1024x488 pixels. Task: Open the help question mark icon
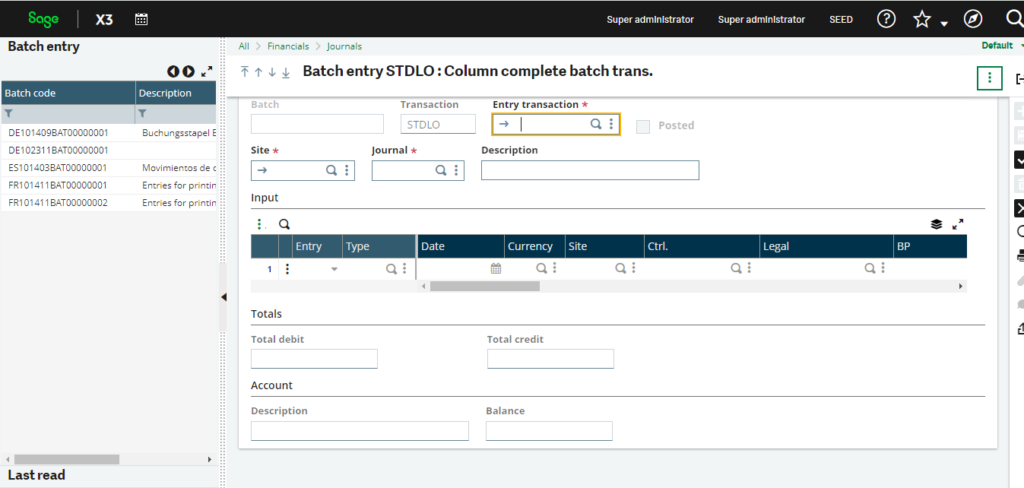(x=885, y=19)
